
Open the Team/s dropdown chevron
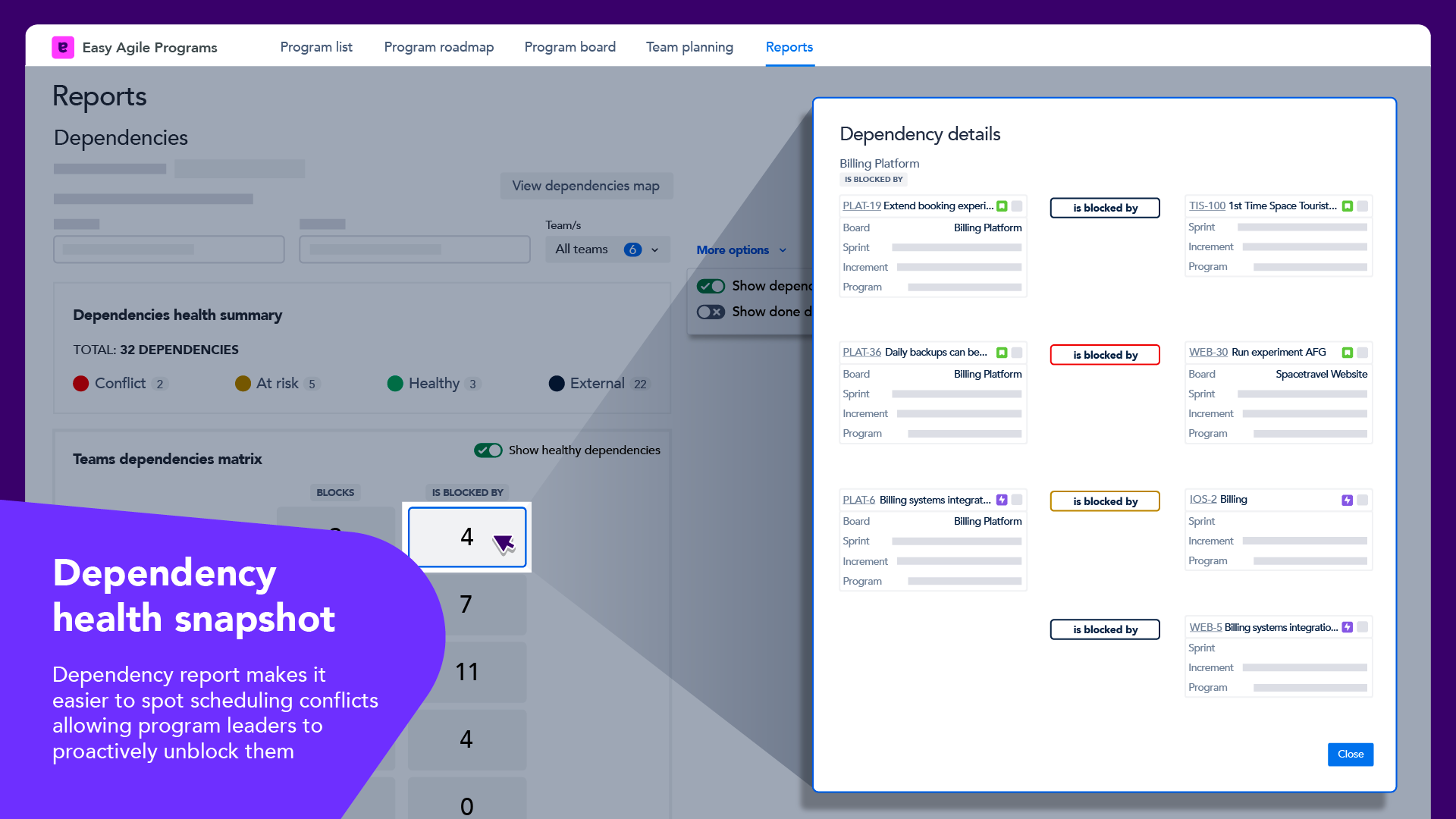(654, 249)
